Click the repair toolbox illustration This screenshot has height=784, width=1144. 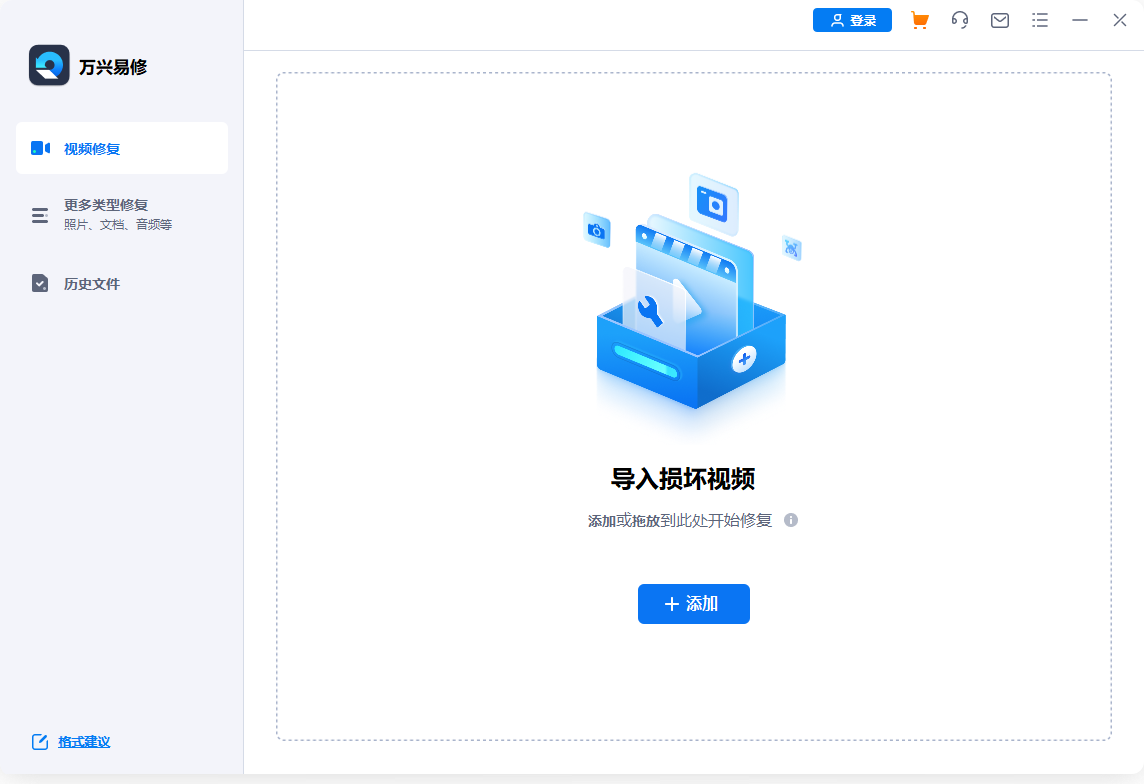pos(690,300)
